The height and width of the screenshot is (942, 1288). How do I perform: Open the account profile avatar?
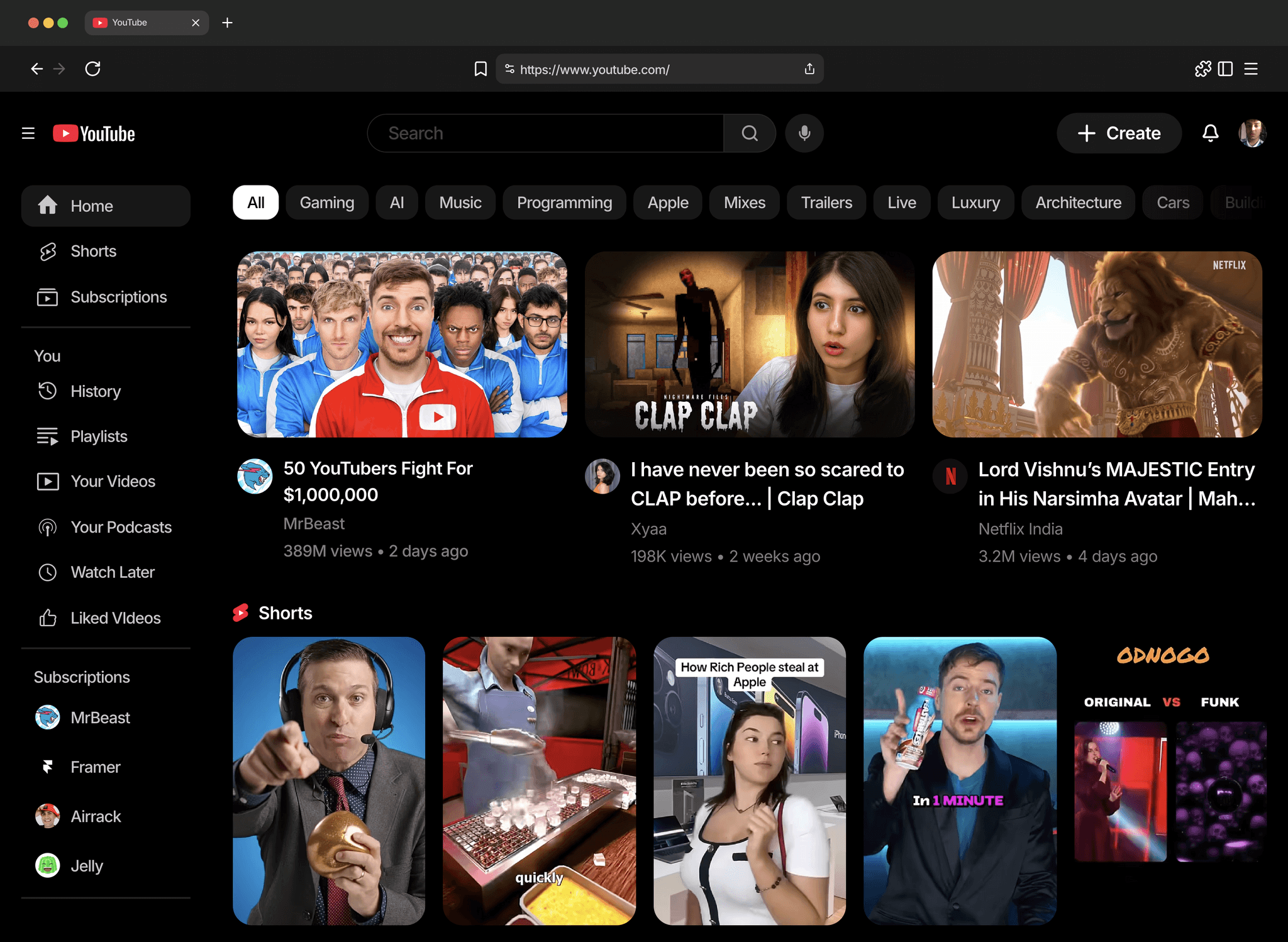click(x=1252, y=133)
